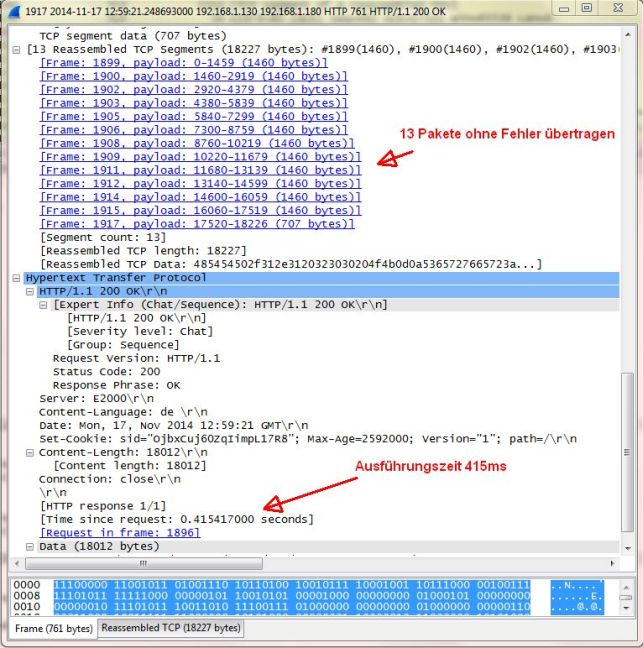Collapse the Expert Info subtree
The image size is (643, 648).
[44, 304]
